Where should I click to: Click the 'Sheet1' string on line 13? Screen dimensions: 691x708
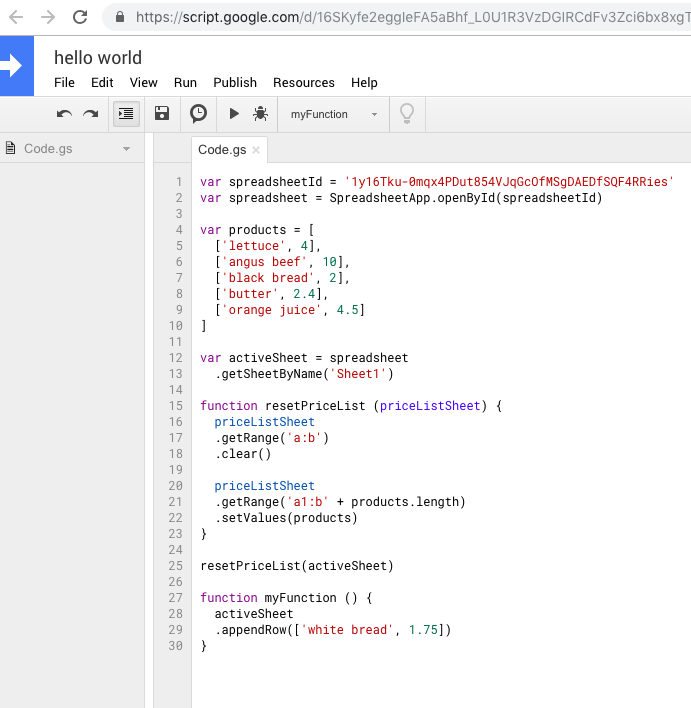coord(358,374)
